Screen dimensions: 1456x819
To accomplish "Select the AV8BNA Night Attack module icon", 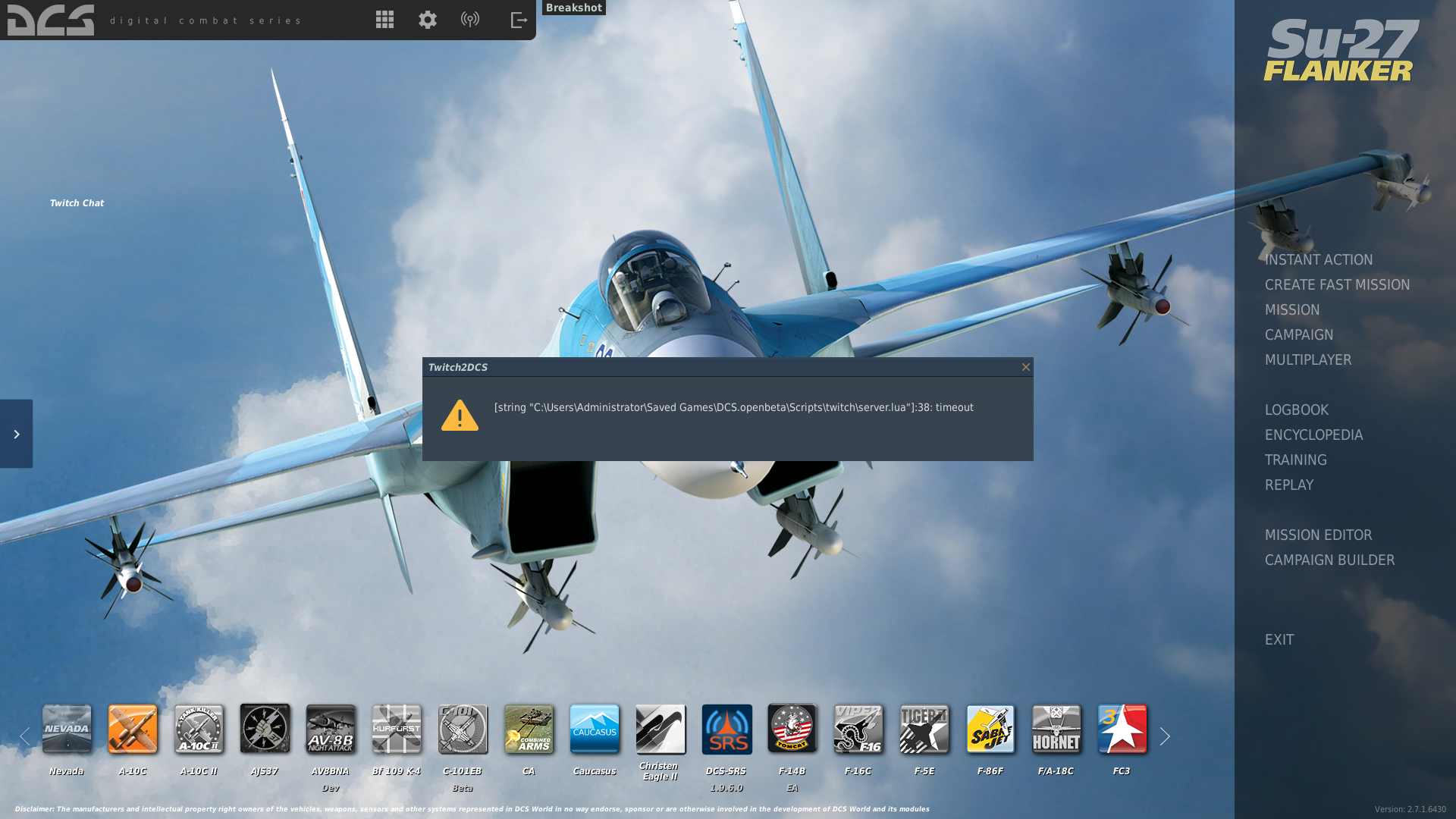I will pos(331,729).
